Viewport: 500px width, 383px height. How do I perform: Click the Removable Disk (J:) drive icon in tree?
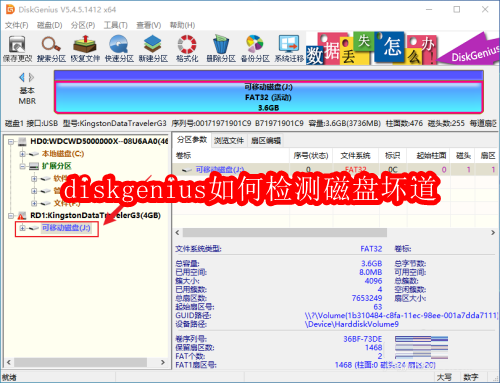pos(33,228)
